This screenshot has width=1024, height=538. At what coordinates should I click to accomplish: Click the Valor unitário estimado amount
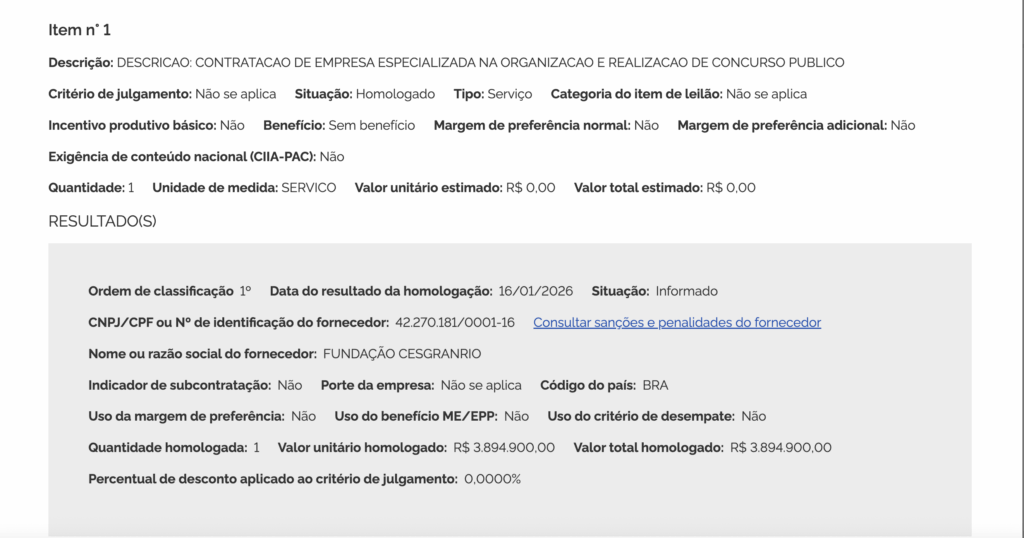(530, 188)
